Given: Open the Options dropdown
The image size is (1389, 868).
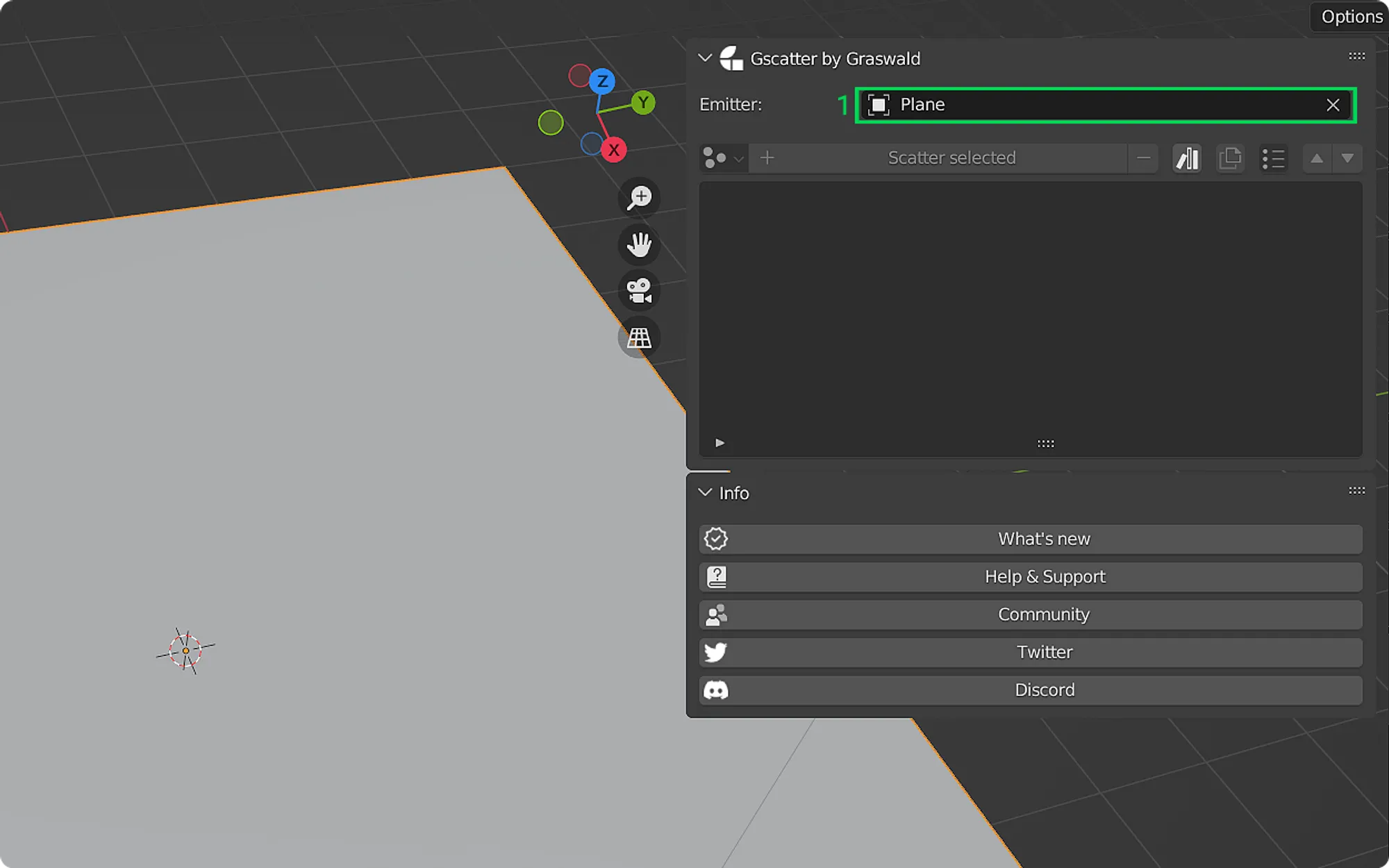Looking at the screenshot, I should (x=1351, y=16).
